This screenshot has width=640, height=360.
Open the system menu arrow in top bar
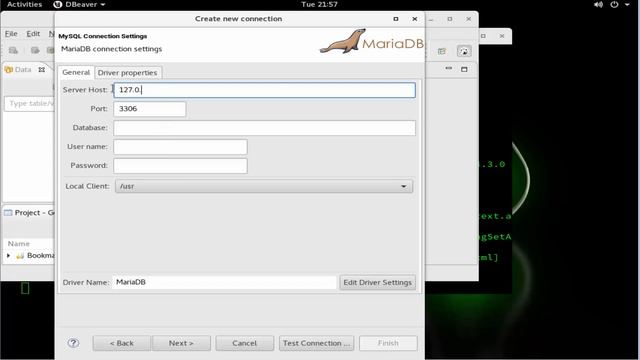pos(627,4)
